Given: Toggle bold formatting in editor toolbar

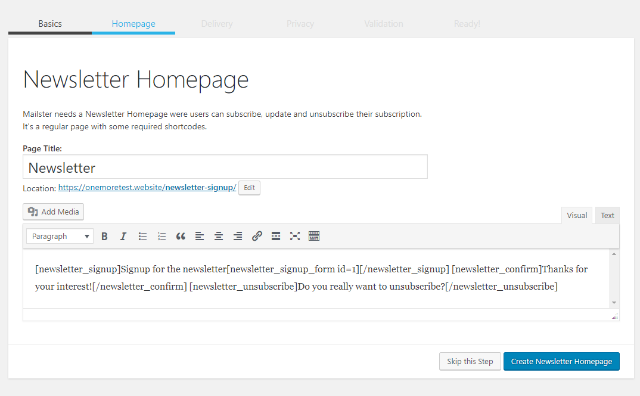Looking at the screenshot, I should pos(104,236).
